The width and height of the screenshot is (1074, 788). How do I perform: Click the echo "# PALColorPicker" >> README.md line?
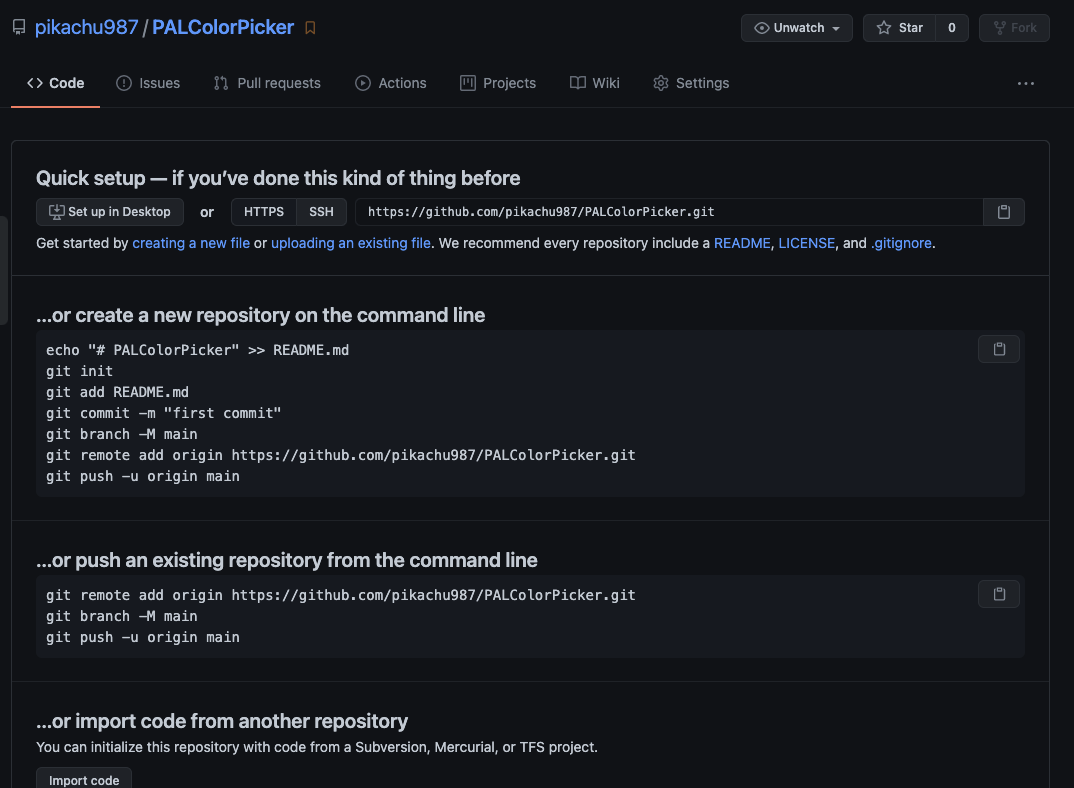(197, 350)
